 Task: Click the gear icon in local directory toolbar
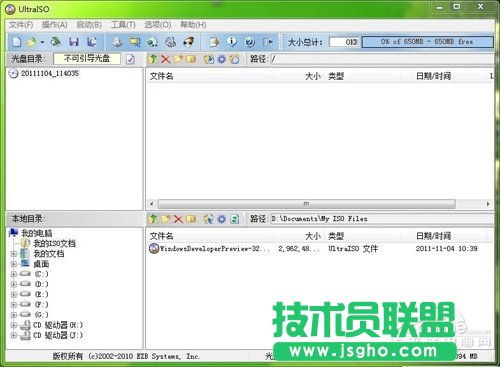(x=221, y=219)
